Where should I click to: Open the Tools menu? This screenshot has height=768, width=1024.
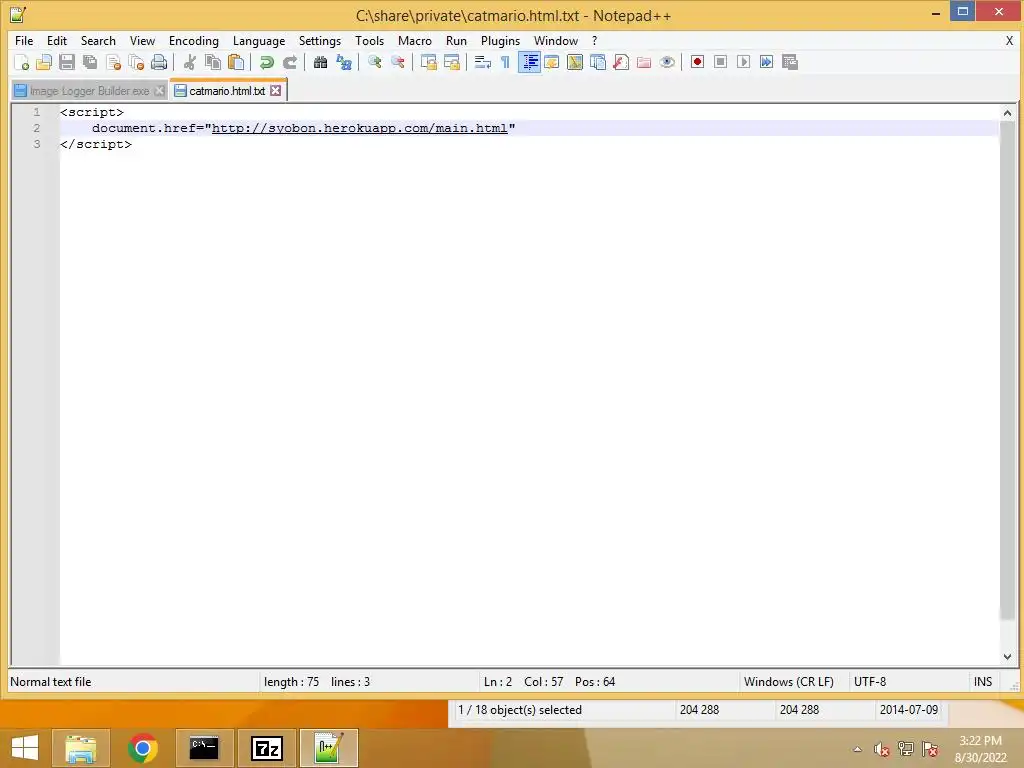[369, 40]
